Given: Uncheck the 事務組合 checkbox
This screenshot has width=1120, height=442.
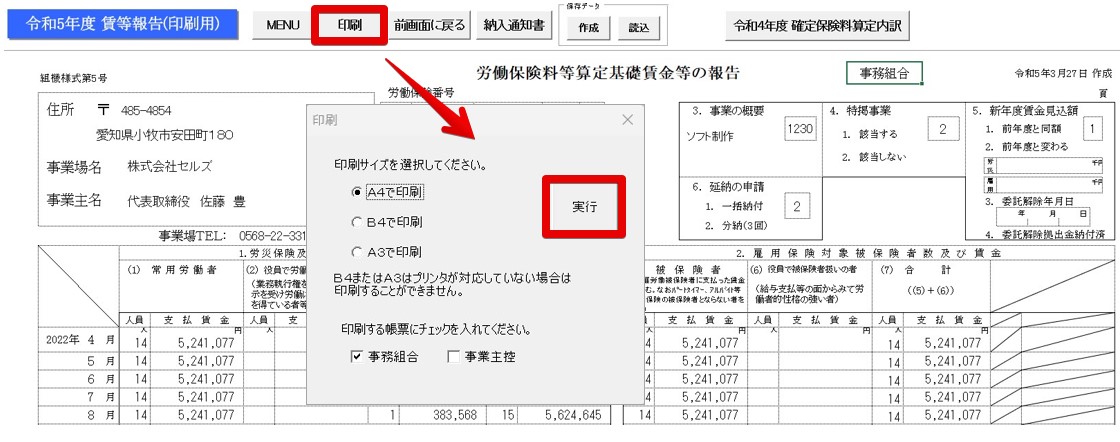Looking at the screenshot, I should point(357,356).
